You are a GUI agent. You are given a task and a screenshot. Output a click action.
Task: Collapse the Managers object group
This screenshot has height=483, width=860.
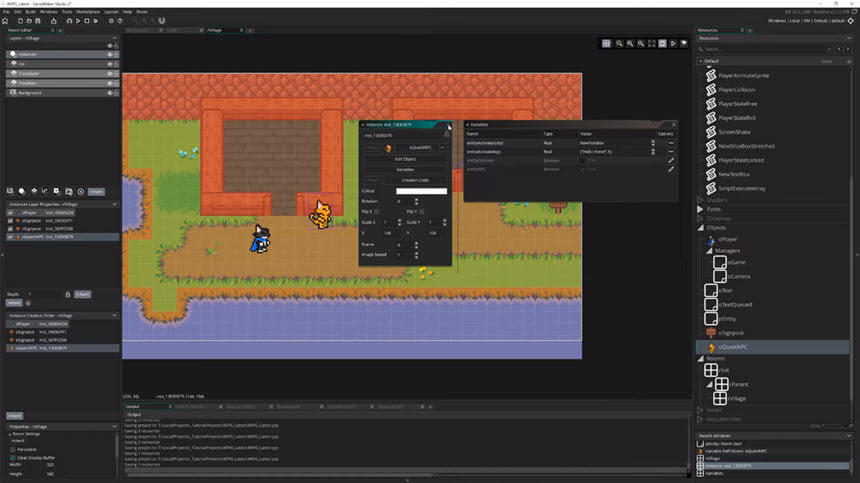(x=709, y=251)
